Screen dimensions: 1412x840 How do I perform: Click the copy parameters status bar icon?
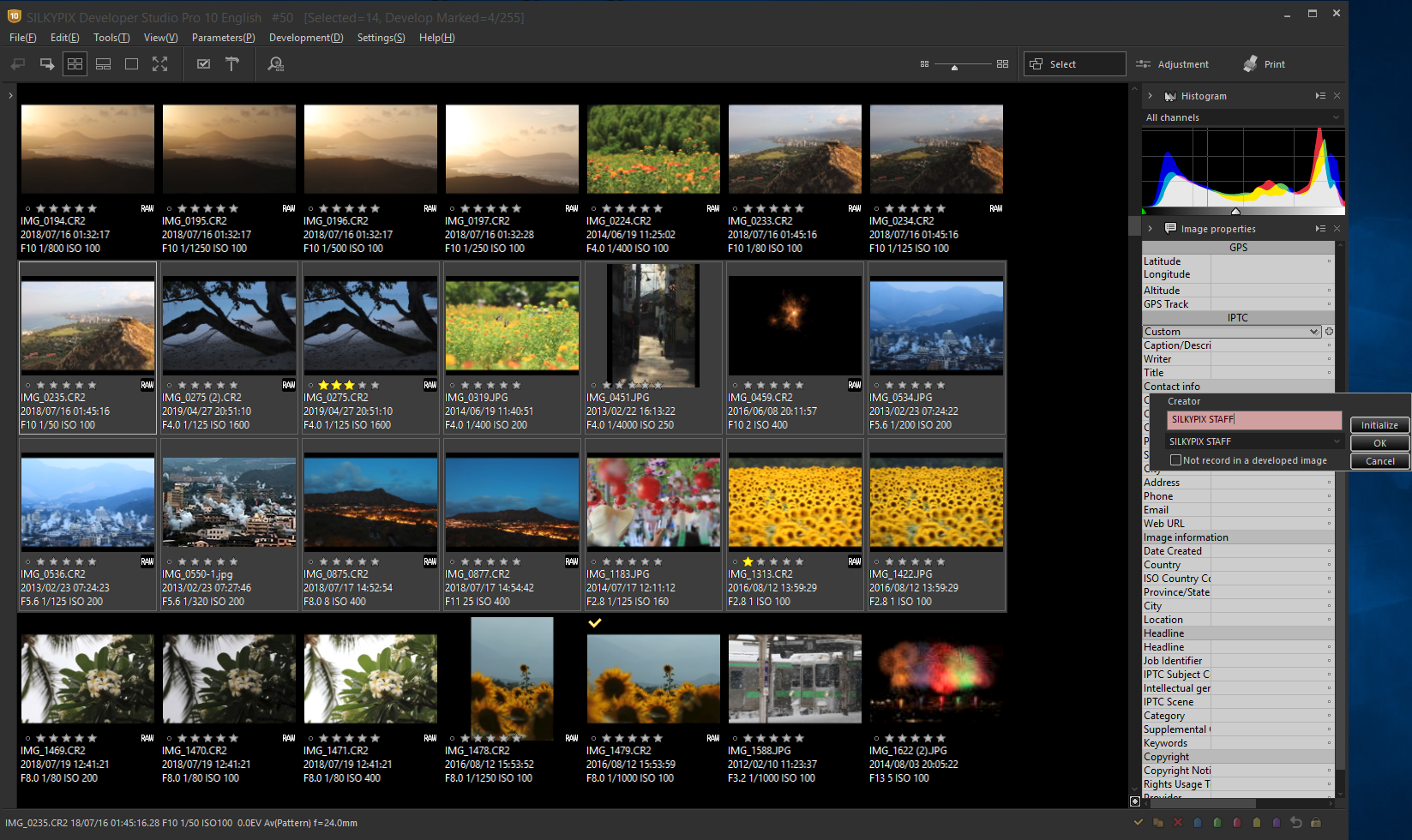coord(1158,823)
